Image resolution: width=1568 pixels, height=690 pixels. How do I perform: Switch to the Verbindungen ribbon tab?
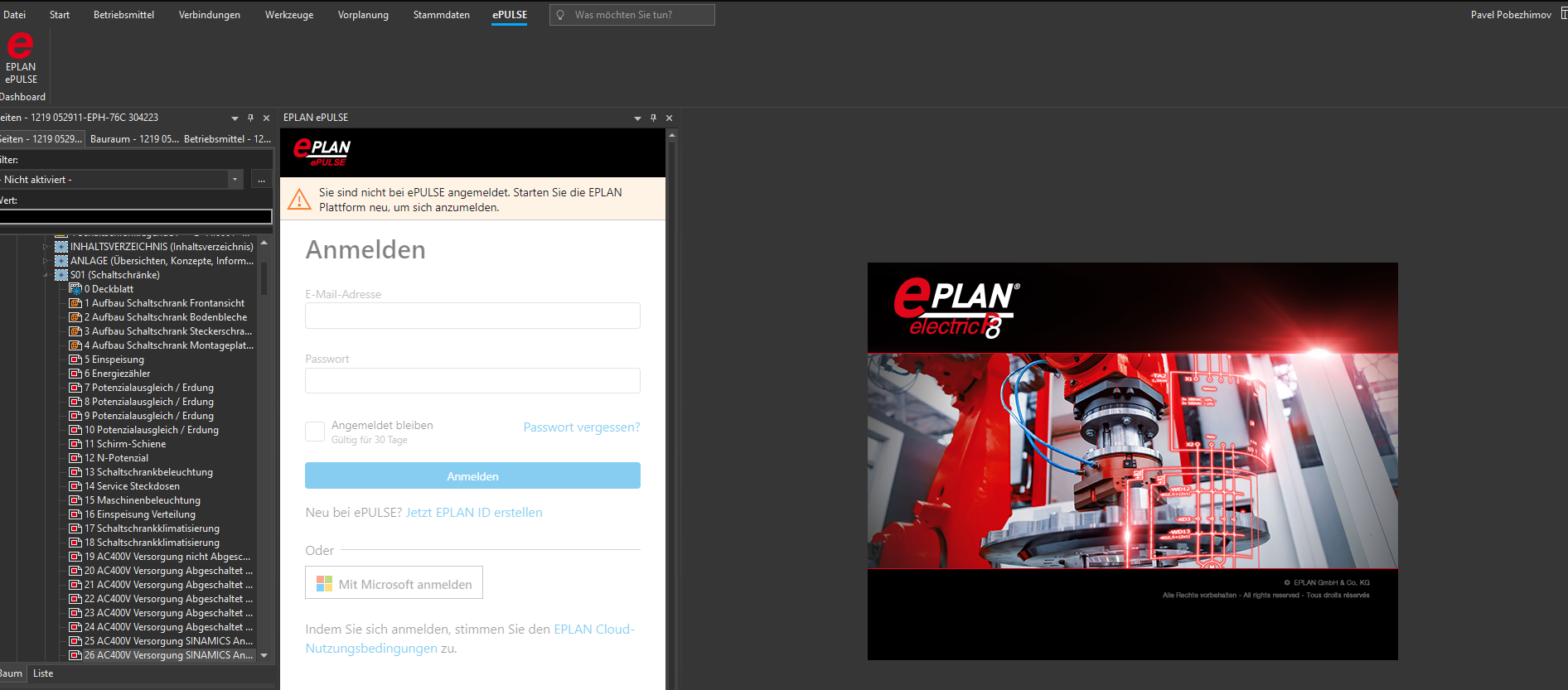tap(210, 15)
